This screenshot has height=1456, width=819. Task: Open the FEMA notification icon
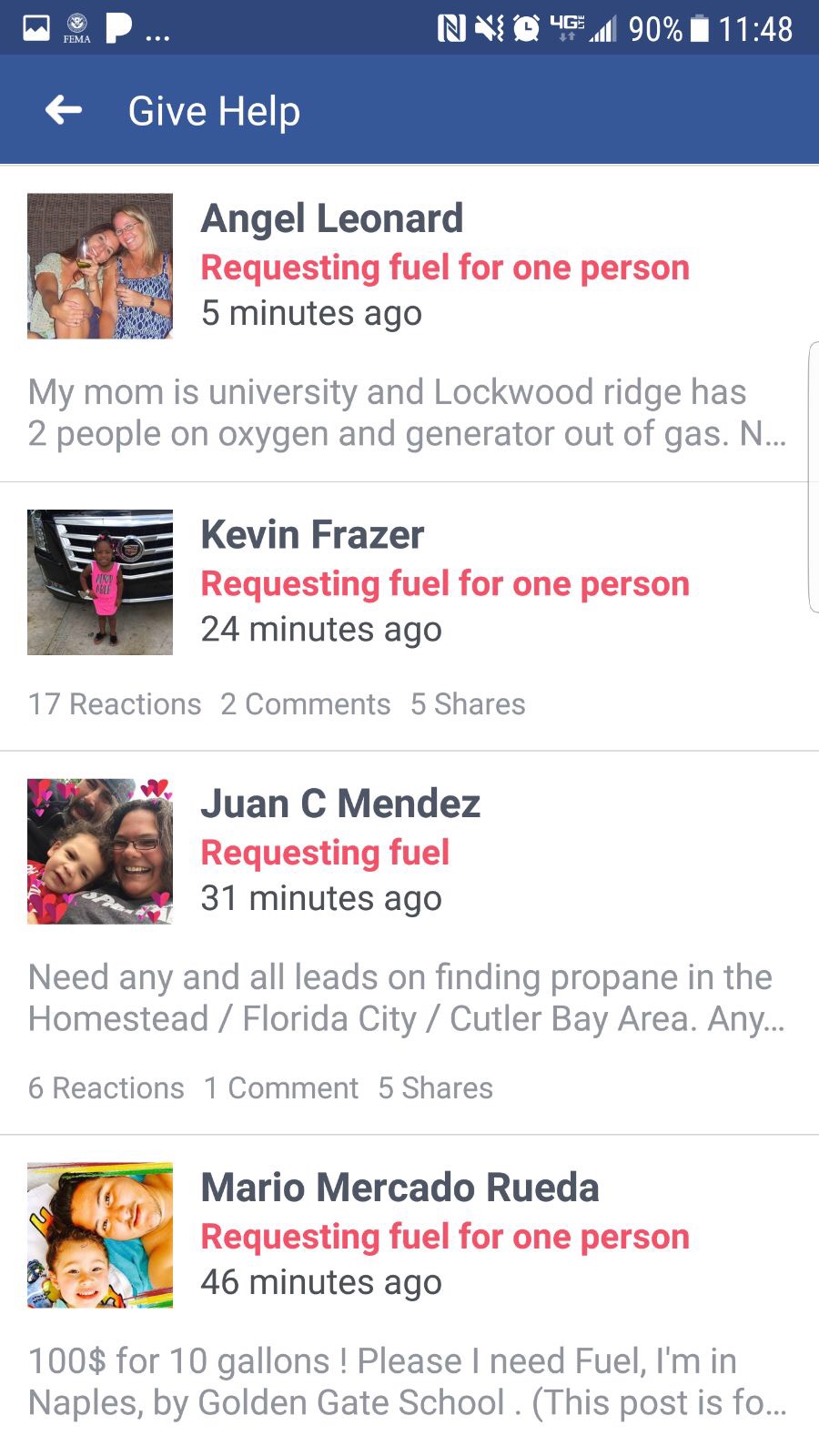[x=77, y=28]
